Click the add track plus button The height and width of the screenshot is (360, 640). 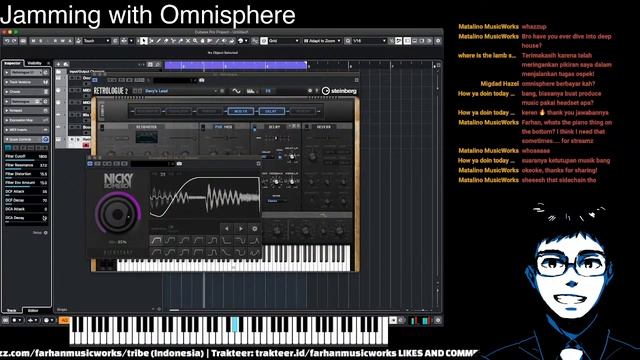tap(58, 64)
